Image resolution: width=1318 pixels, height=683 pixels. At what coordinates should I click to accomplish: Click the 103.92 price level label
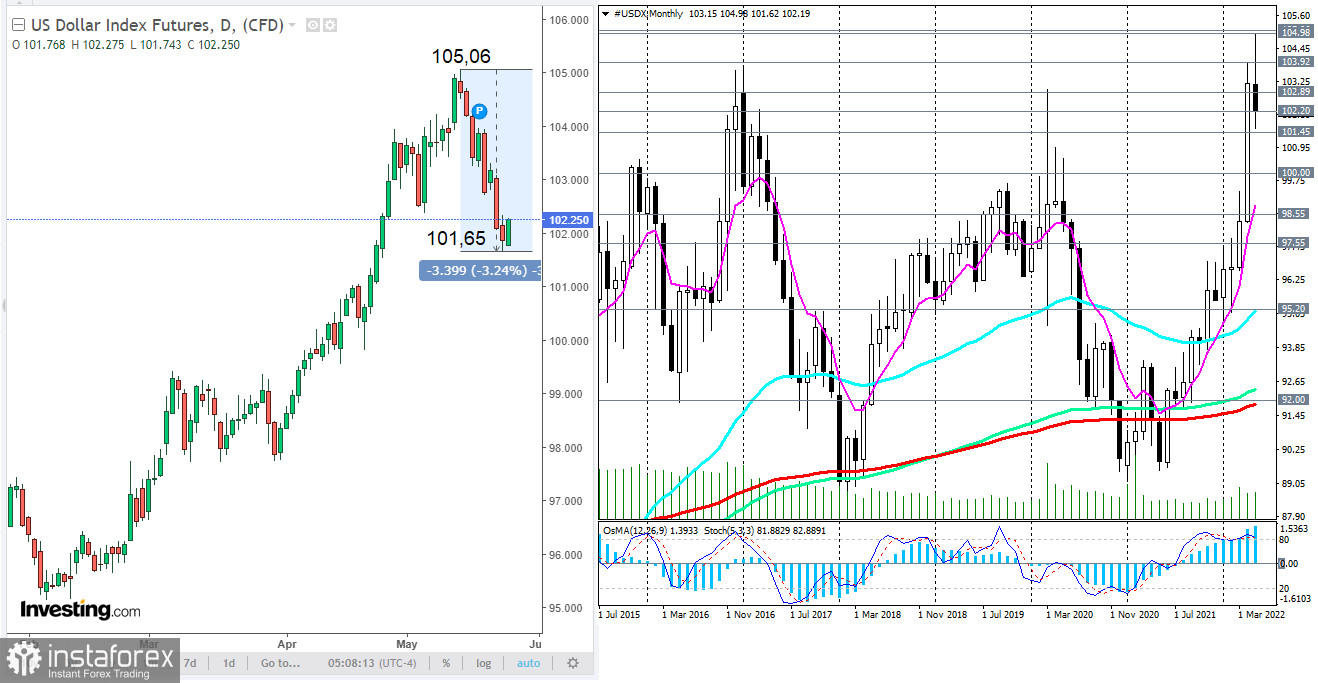click(1296, 61)
